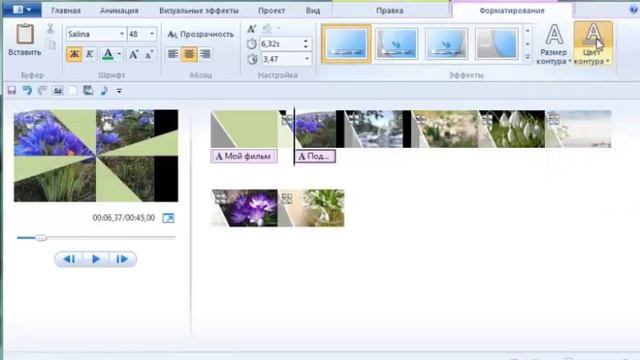
Task: Redo action in the quick access toolbar
Action: (42, 91)
